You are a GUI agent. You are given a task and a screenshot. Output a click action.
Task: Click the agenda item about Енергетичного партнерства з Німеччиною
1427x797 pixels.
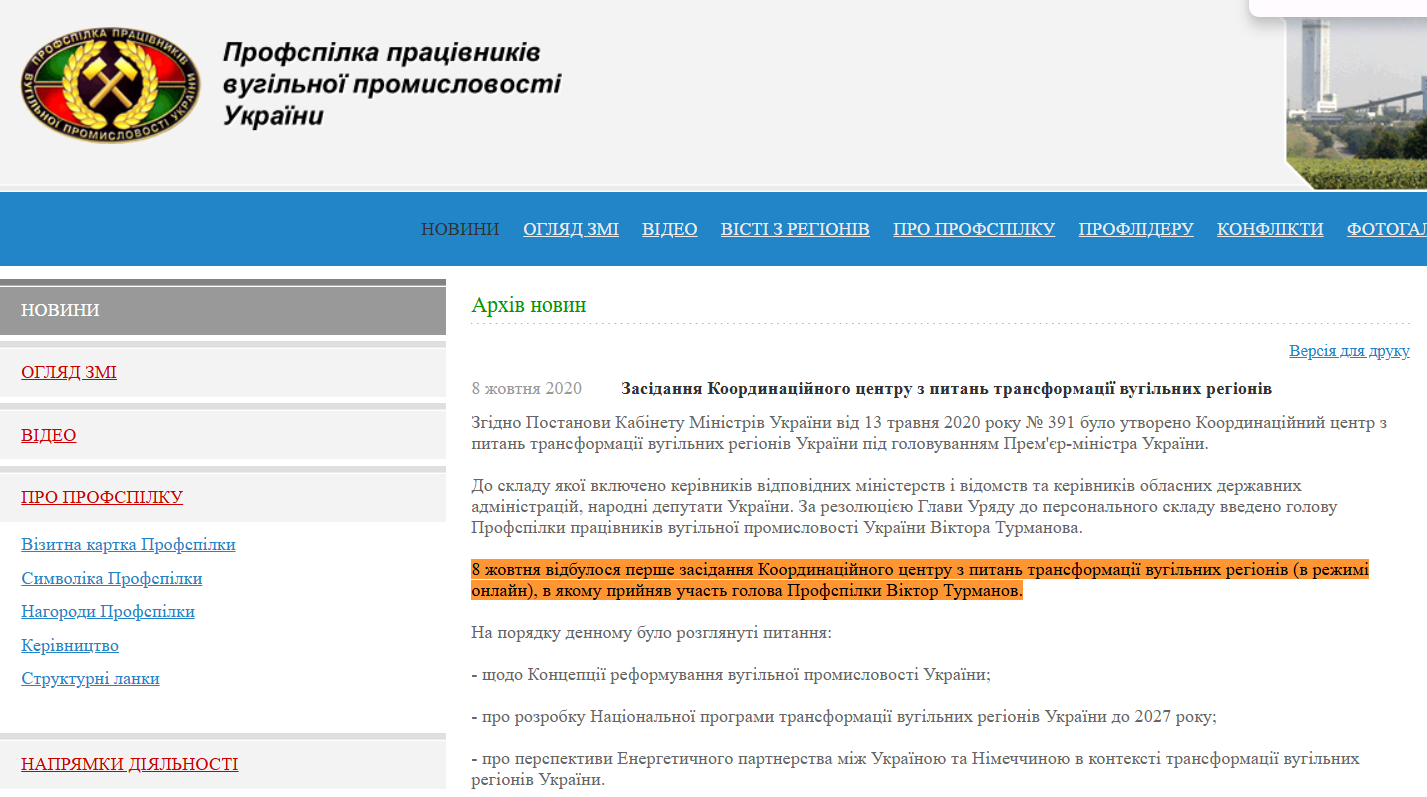(x=915, y=769)
